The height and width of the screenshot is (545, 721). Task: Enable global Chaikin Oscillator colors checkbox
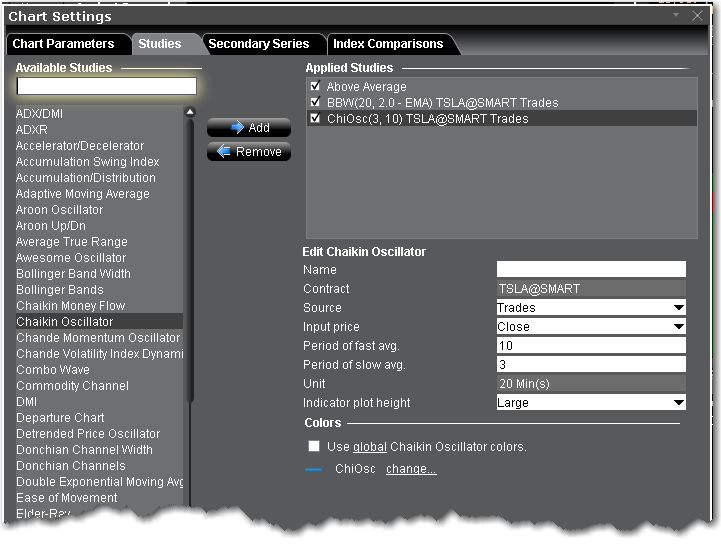[x=315, y=446]
